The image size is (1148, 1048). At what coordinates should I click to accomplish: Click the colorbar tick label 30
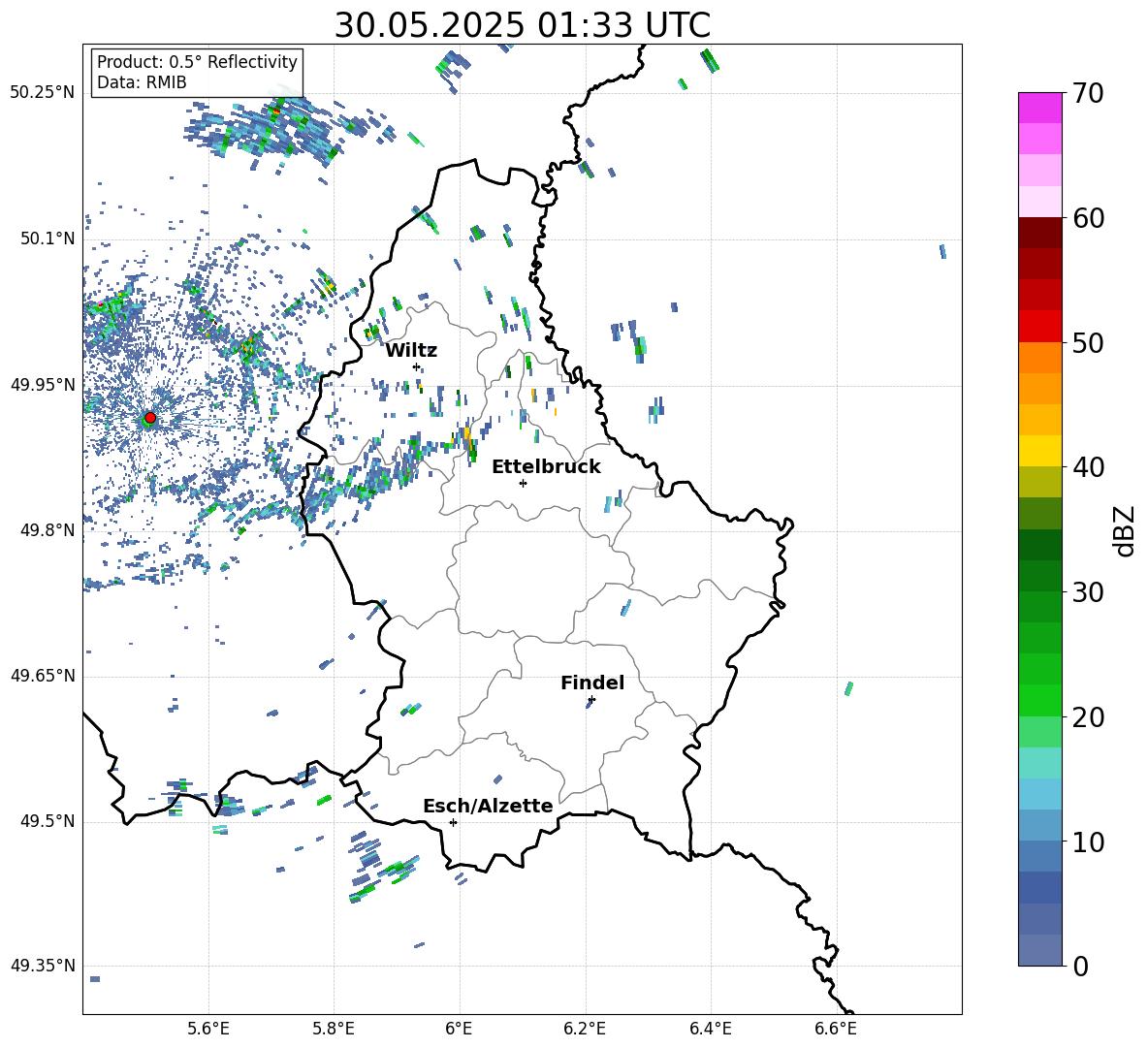1088,592
